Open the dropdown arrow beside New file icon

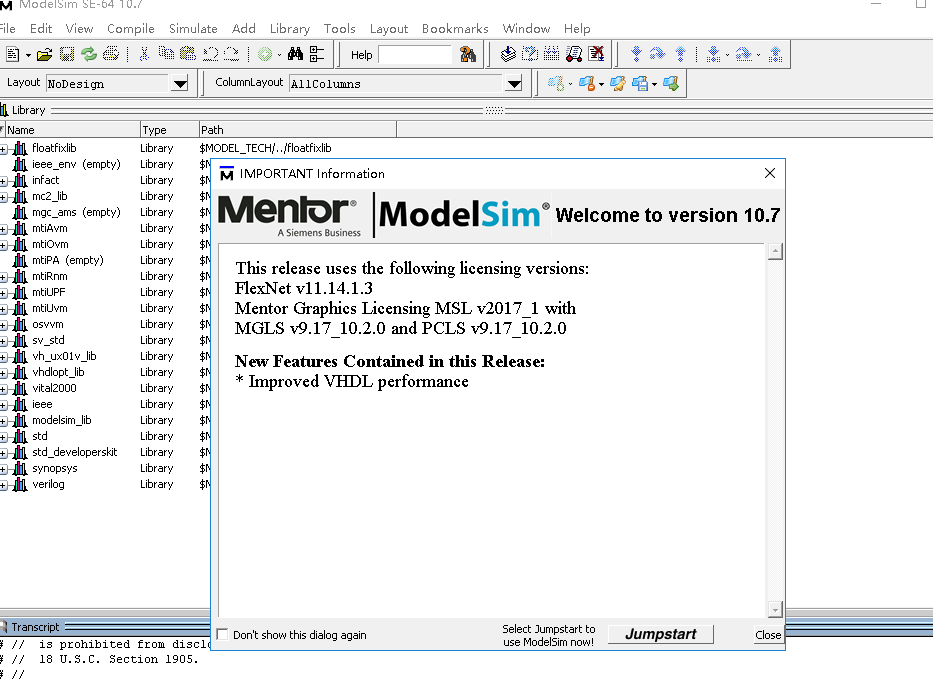(28, 55)
